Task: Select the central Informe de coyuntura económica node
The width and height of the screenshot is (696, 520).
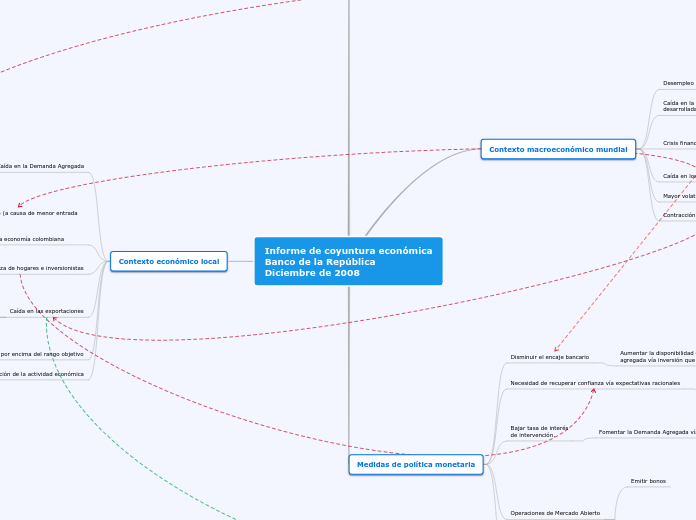Action: click(348, 262)
